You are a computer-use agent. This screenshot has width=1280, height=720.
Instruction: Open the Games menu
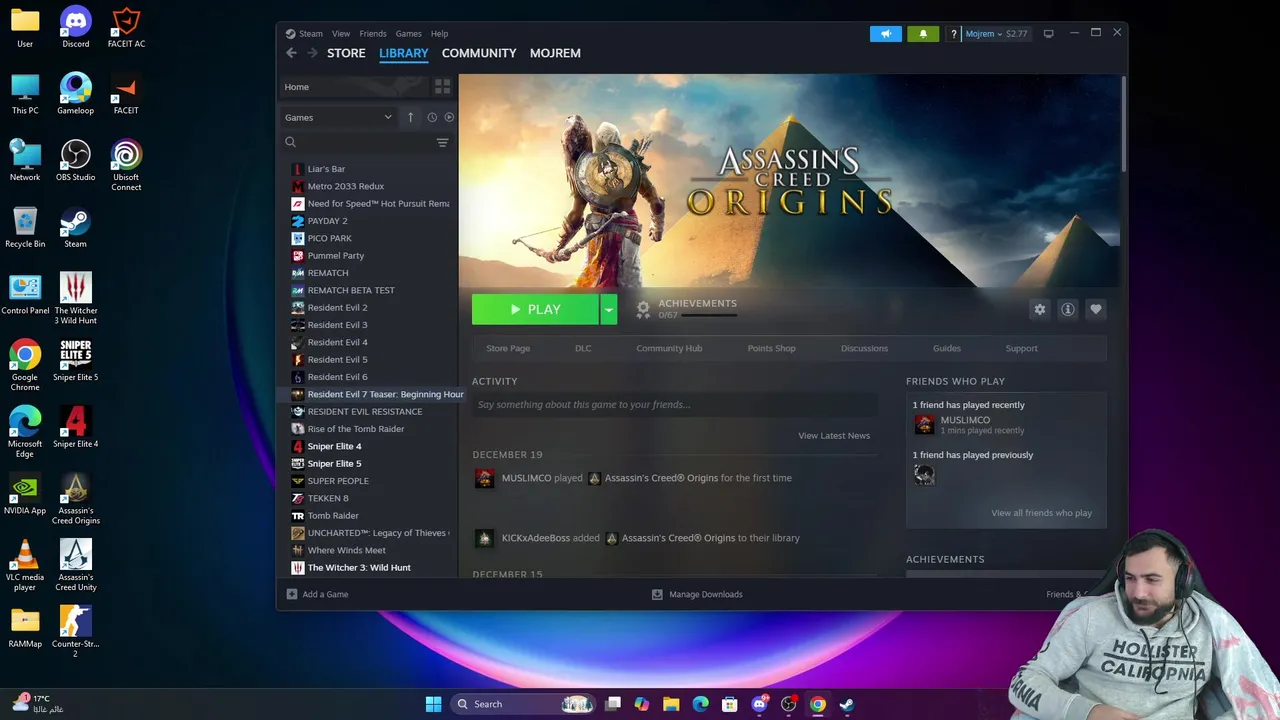[408, 34]
